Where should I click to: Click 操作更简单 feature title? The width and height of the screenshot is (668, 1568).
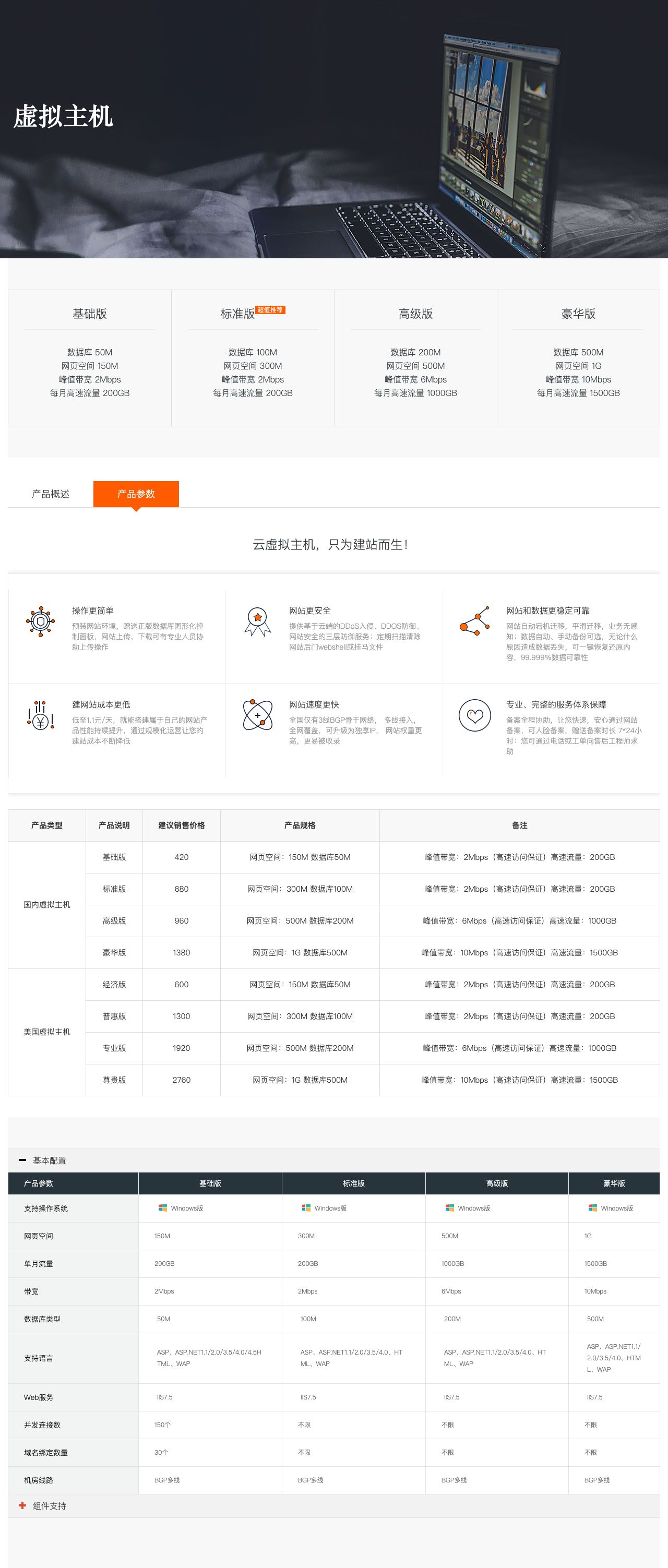tap(92, 611)
